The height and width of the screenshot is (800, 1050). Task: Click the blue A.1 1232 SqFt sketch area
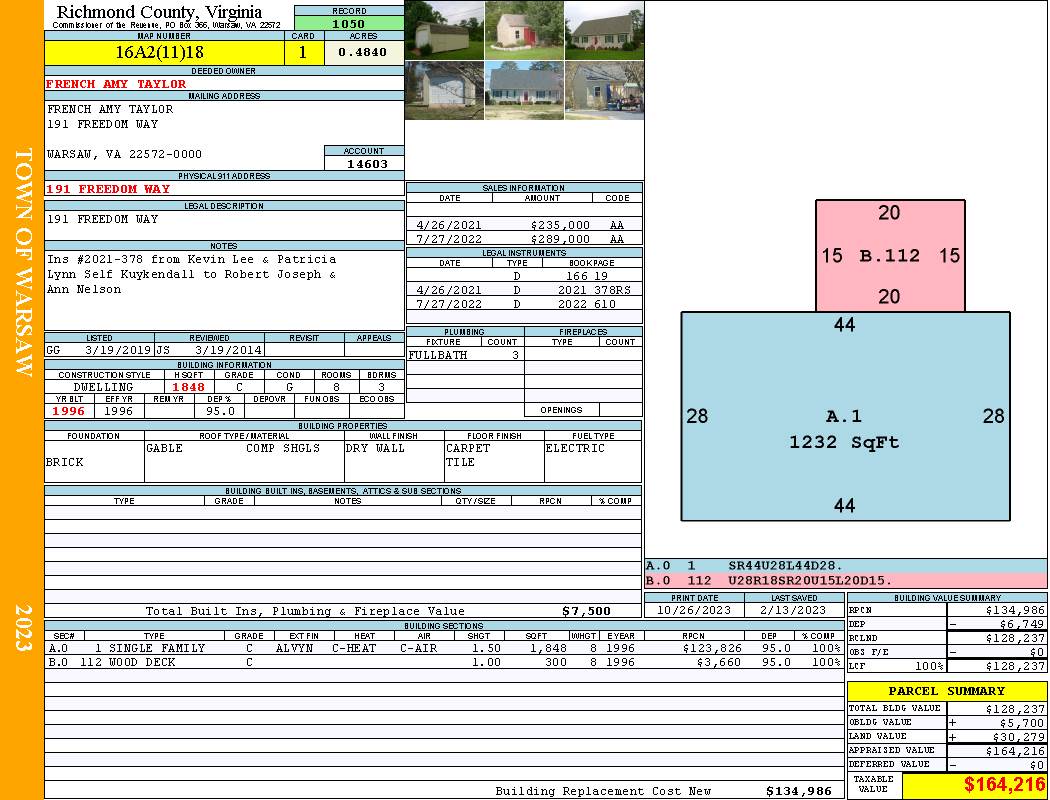(845, 416)
